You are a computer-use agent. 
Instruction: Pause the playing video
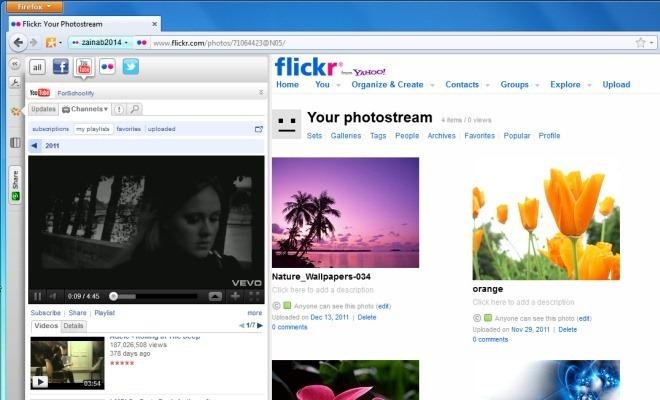pos(38,296)
